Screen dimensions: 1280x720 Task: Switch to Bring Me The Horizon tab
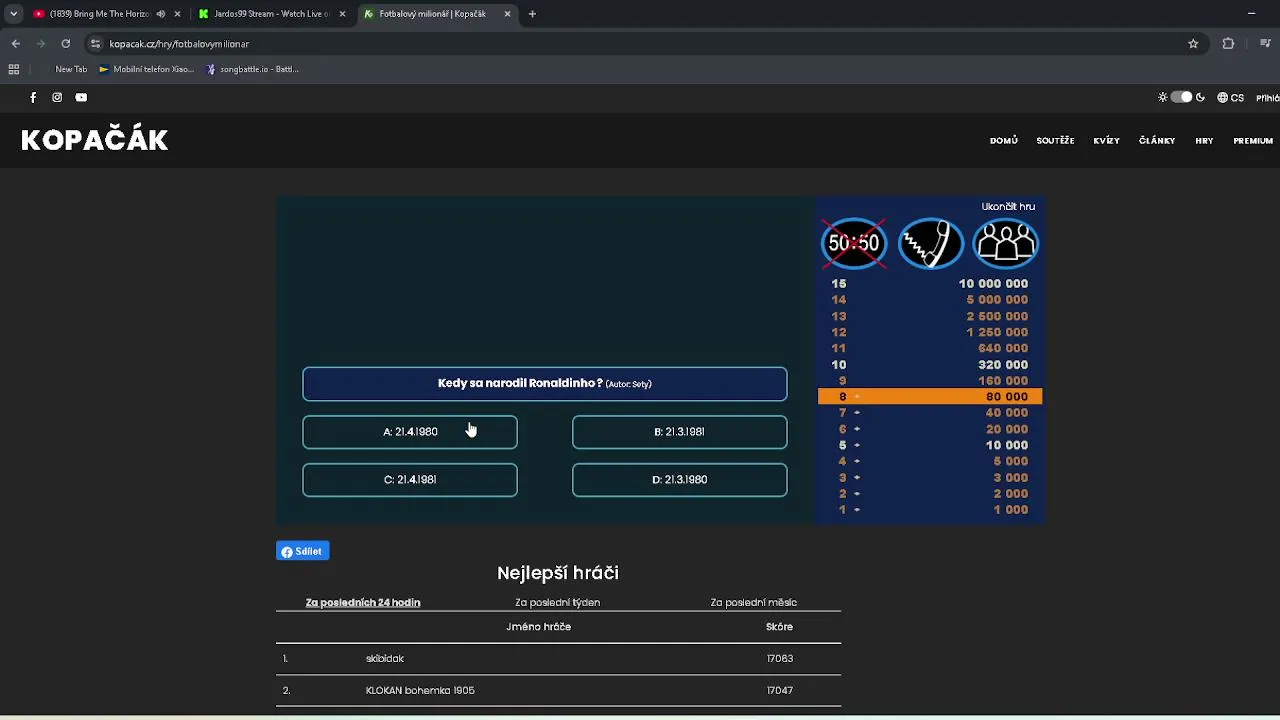(x=98, y=14)
